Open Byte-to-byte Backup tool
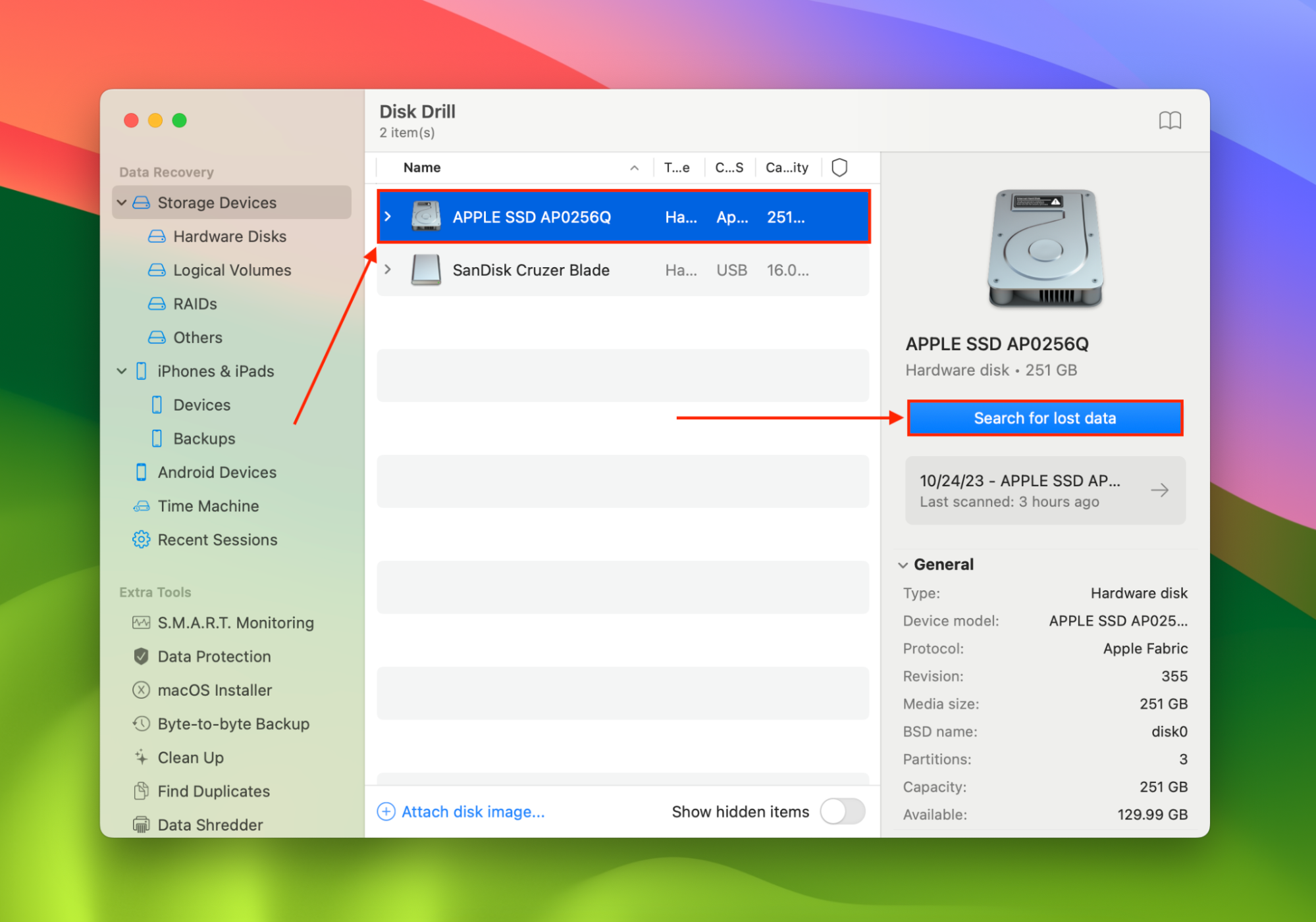1316x922 pixels. [233, 724]
